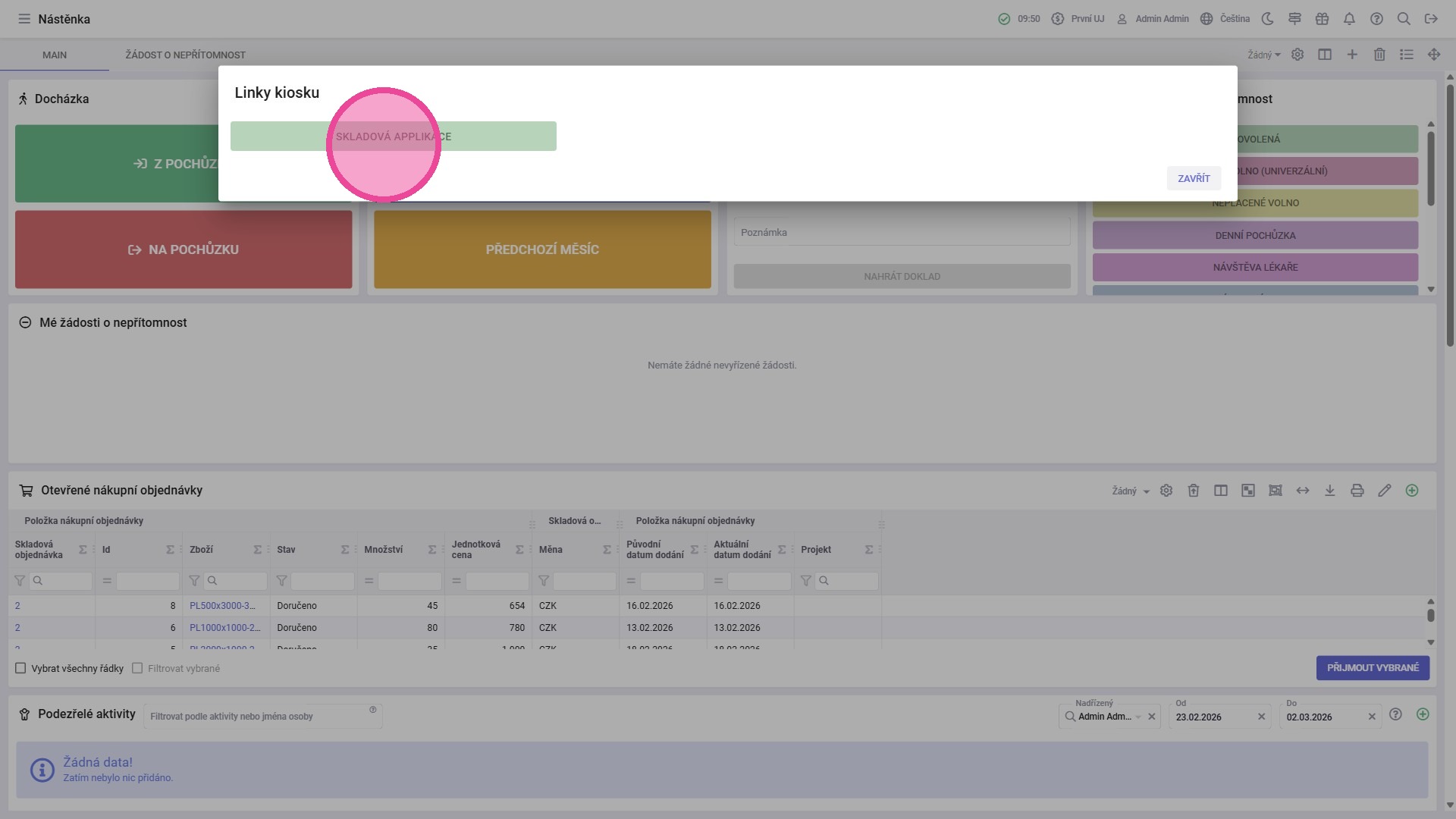Enable 'Filtrovat vybrané' checkbox

[x=137, y=668]
